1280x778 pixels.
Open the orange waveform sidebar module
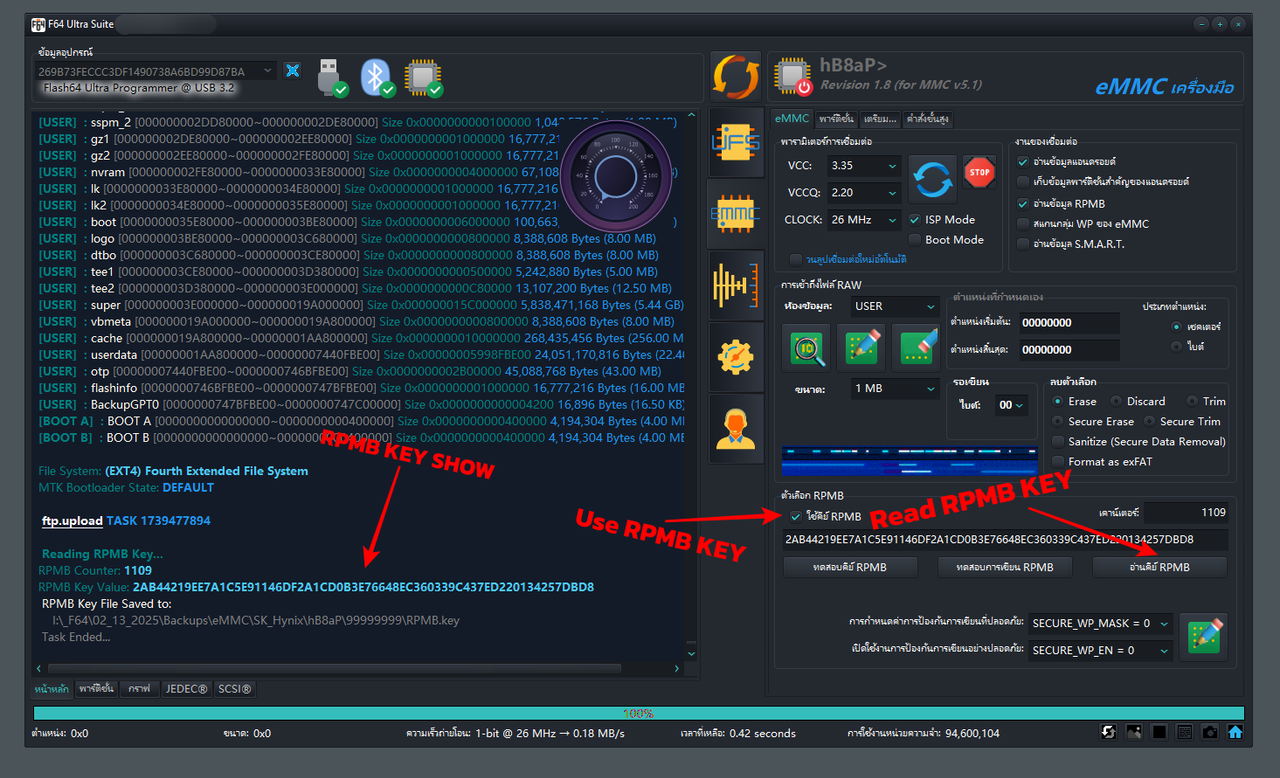point(736,287)
